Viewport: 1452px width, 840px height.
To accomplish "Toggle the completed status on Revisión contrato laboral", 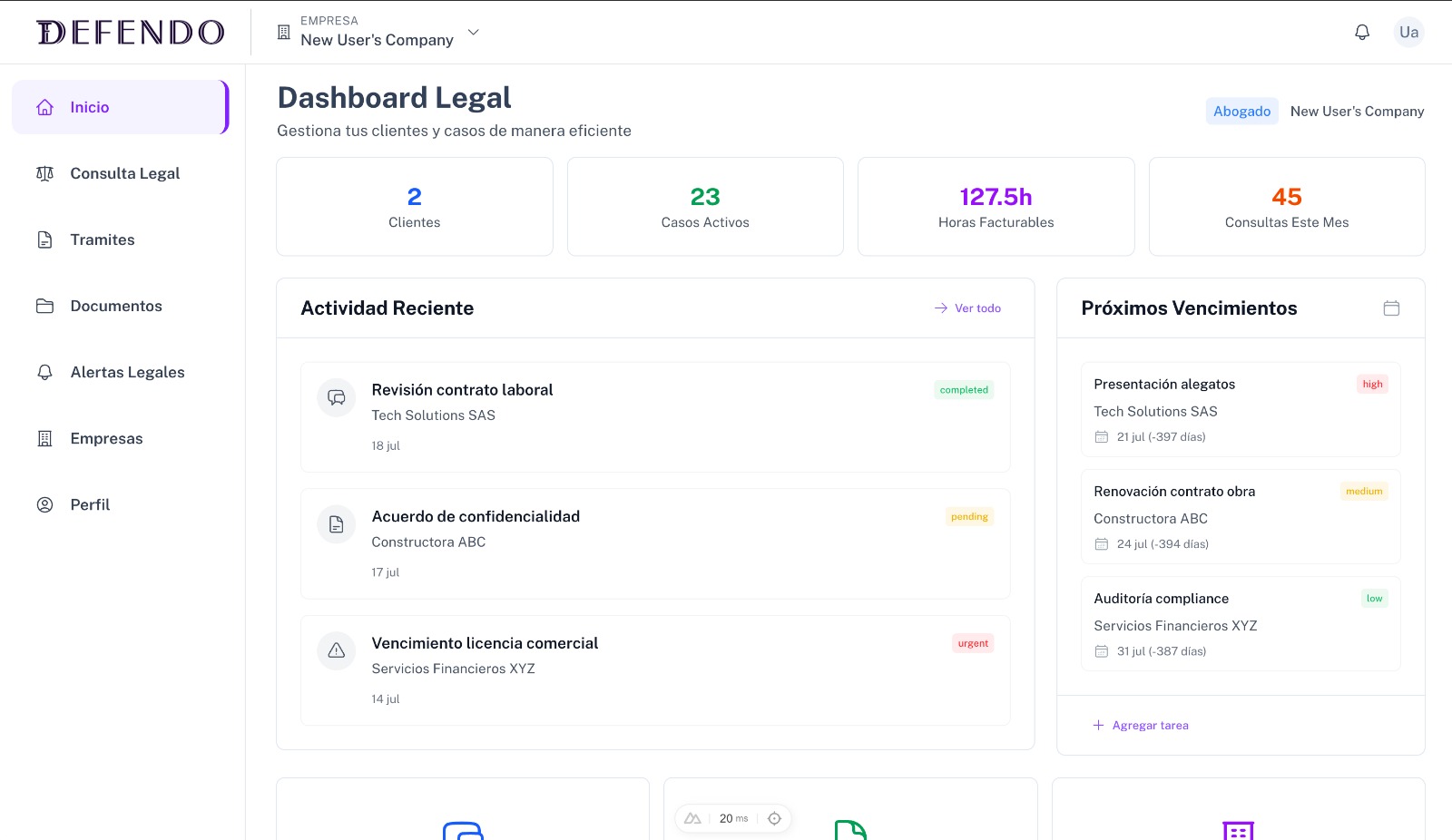I will click(x=963, y=389).
